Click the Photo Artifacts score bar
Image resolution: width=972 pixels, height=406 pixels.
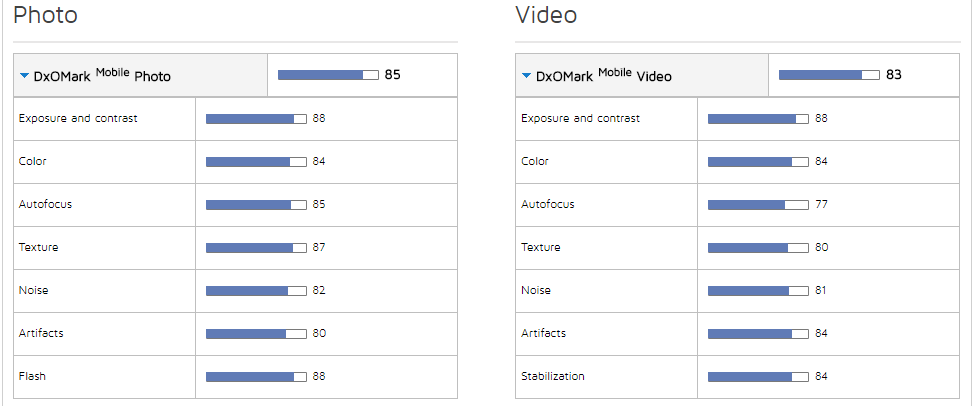pyautogui.click(x=256, y=333)
